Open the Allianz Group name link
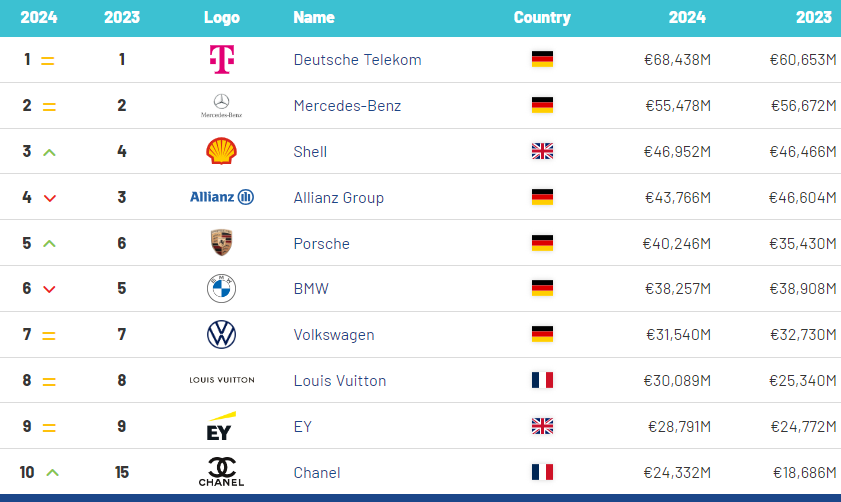The height and width of the screenshot is (502, 841). click(338, 197)
